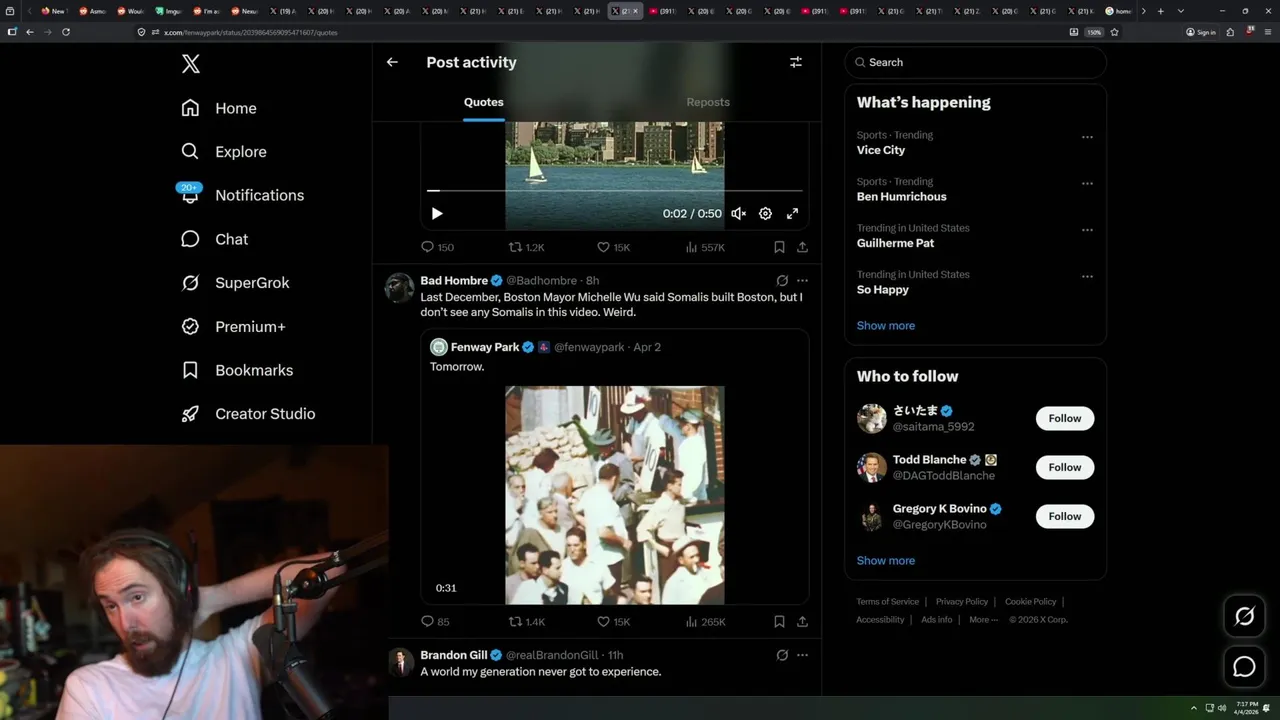Open Brandon Gill profile name
This screenshot has width=1280, height=720.
(454, 655)
